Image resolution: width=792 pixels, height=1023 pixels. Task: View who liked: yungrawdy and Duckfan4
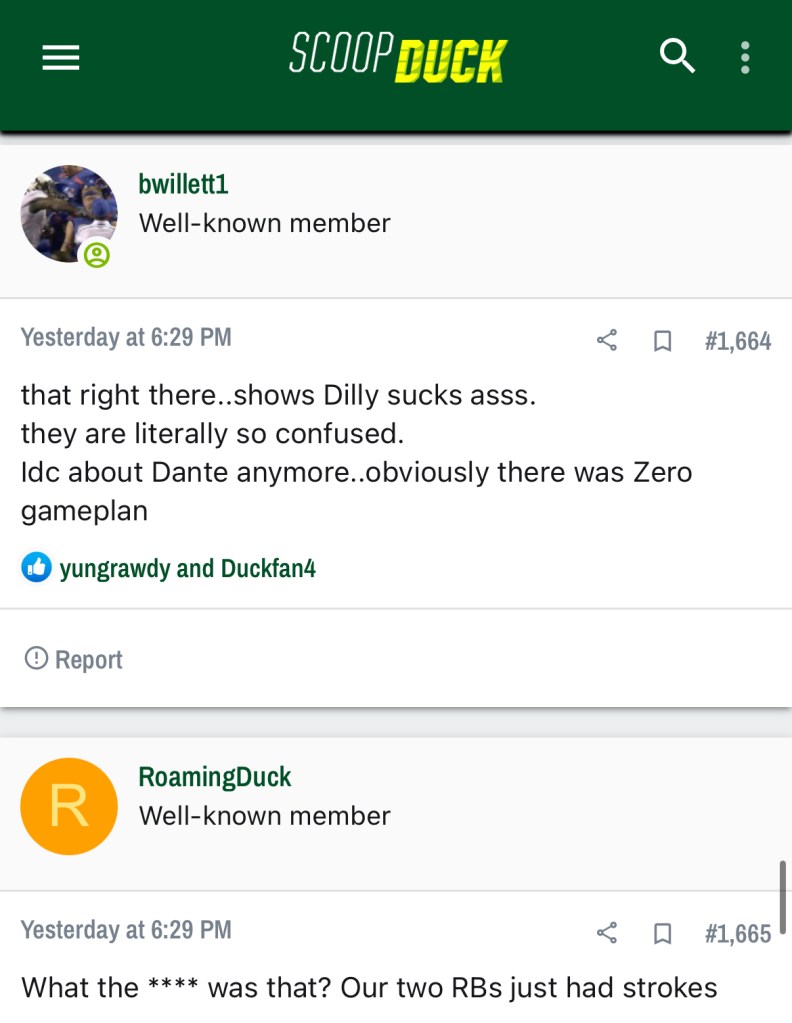coord(187,569)
